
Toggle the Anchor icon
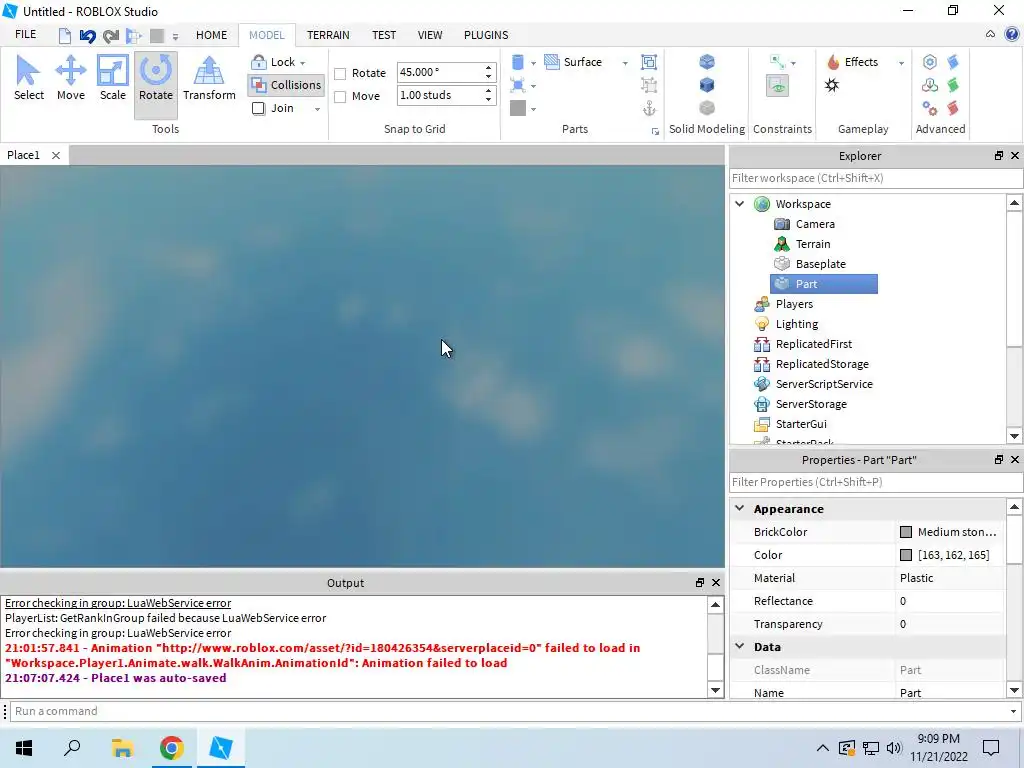tap(648, 108)
